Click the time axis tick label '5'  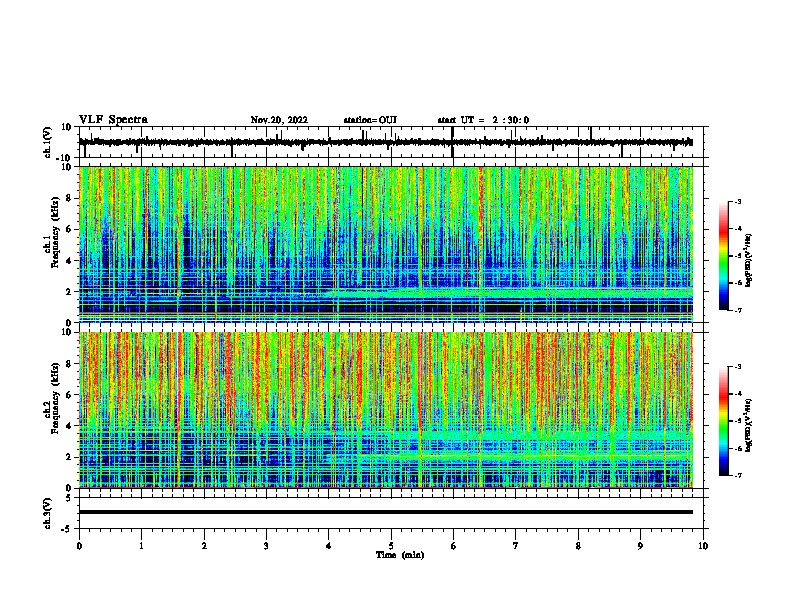pyautogui.click(x=391, y=546)
